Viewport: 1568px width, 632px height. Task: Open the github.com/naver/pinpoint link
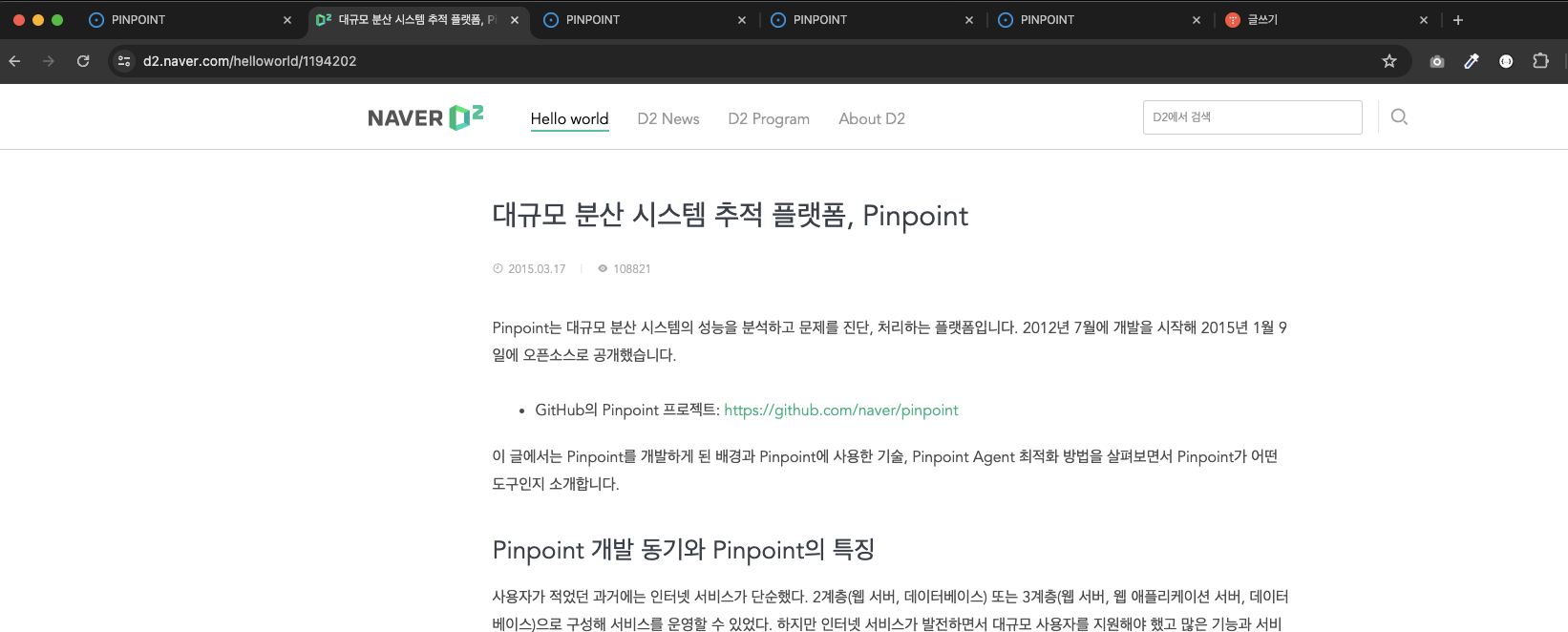click(840, 410)
